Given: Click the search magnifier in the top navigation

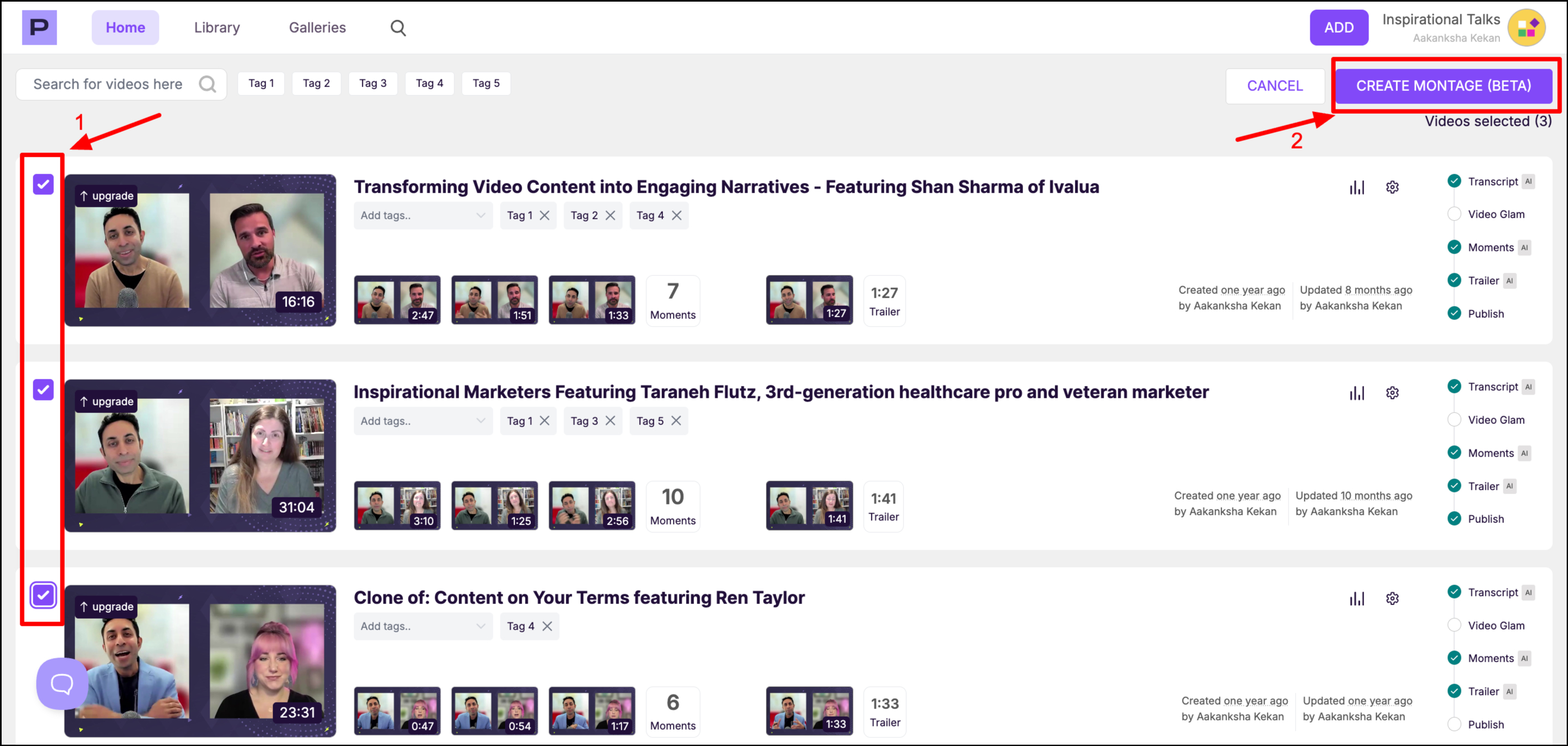Looking at the screenshot, I should point(398,27).
